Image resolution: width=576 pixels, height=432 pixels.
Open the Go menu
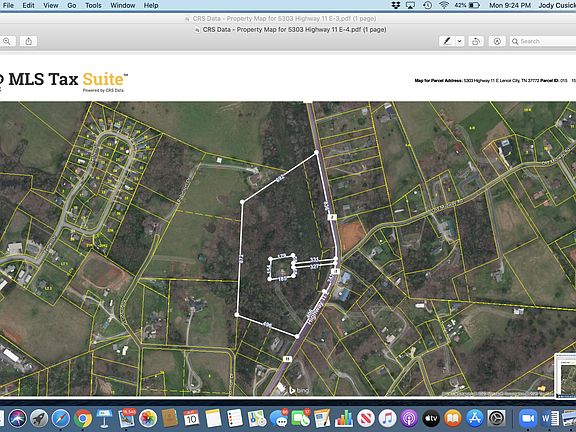[72, 5]
